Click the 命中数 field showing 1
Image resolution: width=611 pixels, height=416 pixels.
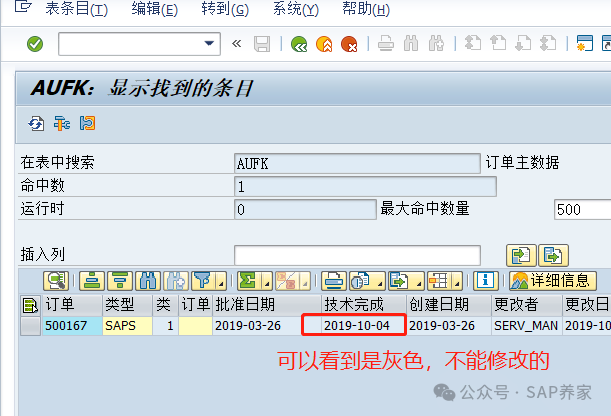(365, 187)
